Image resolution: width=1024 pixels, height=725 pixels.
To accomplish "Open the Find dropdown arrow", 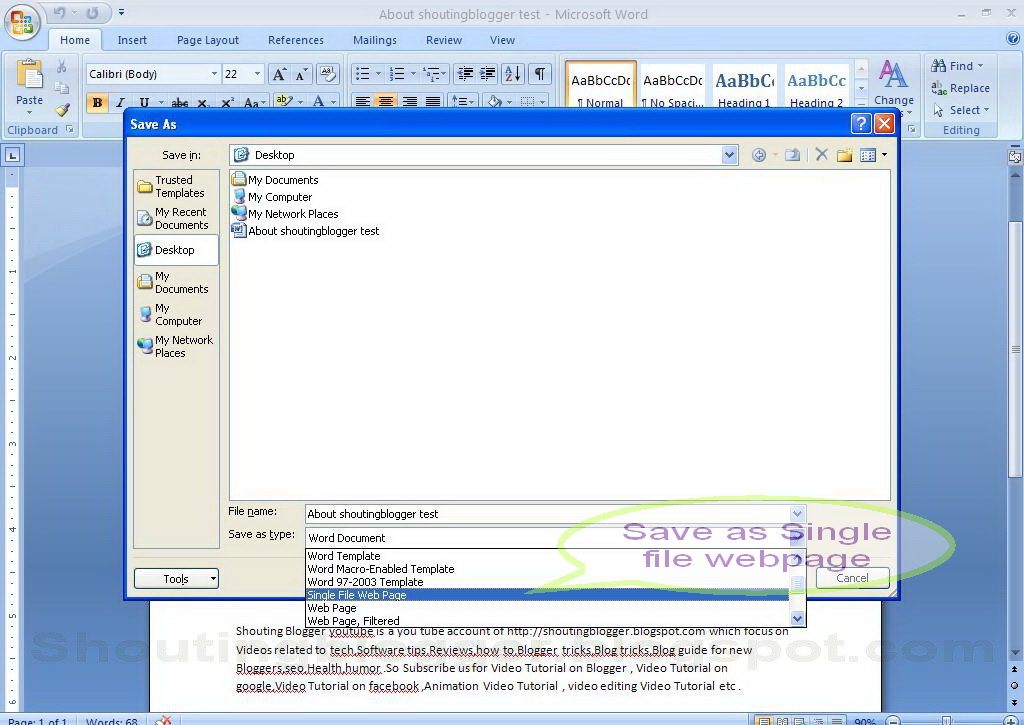I will pyautogui.click(x=980, y=66).
